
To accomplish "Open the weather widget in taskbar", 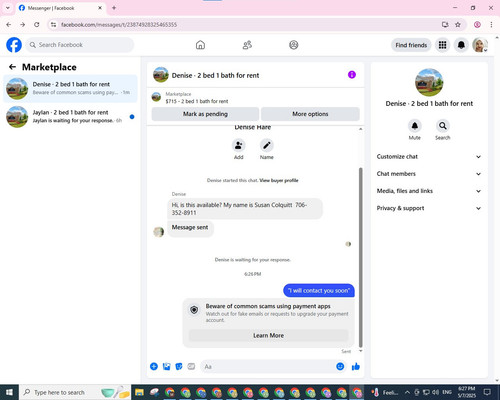I will click(385, 392).
